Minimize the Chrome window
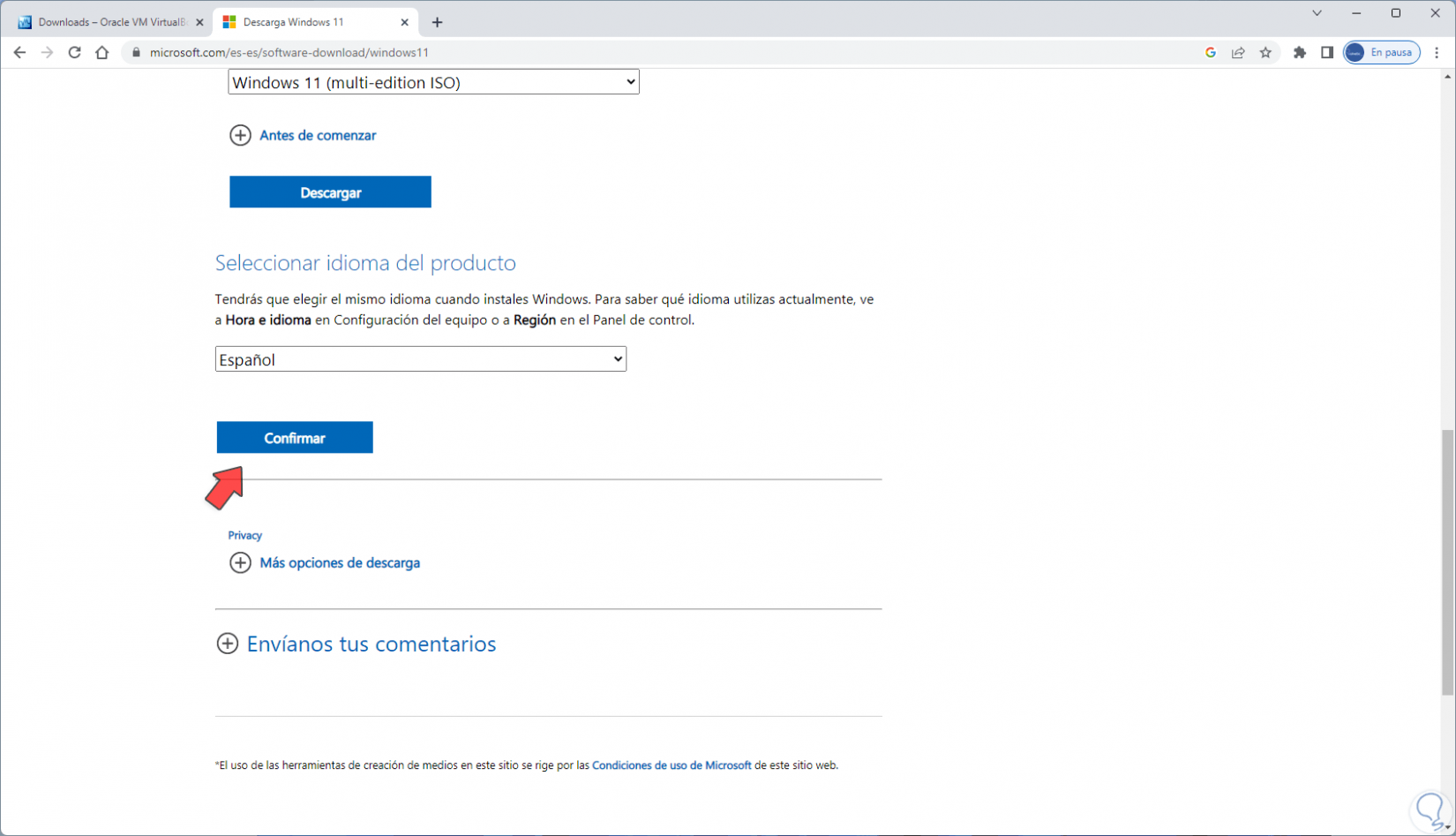The height and width of the screenshot is (836, 1456). [x=1356, y=13]
